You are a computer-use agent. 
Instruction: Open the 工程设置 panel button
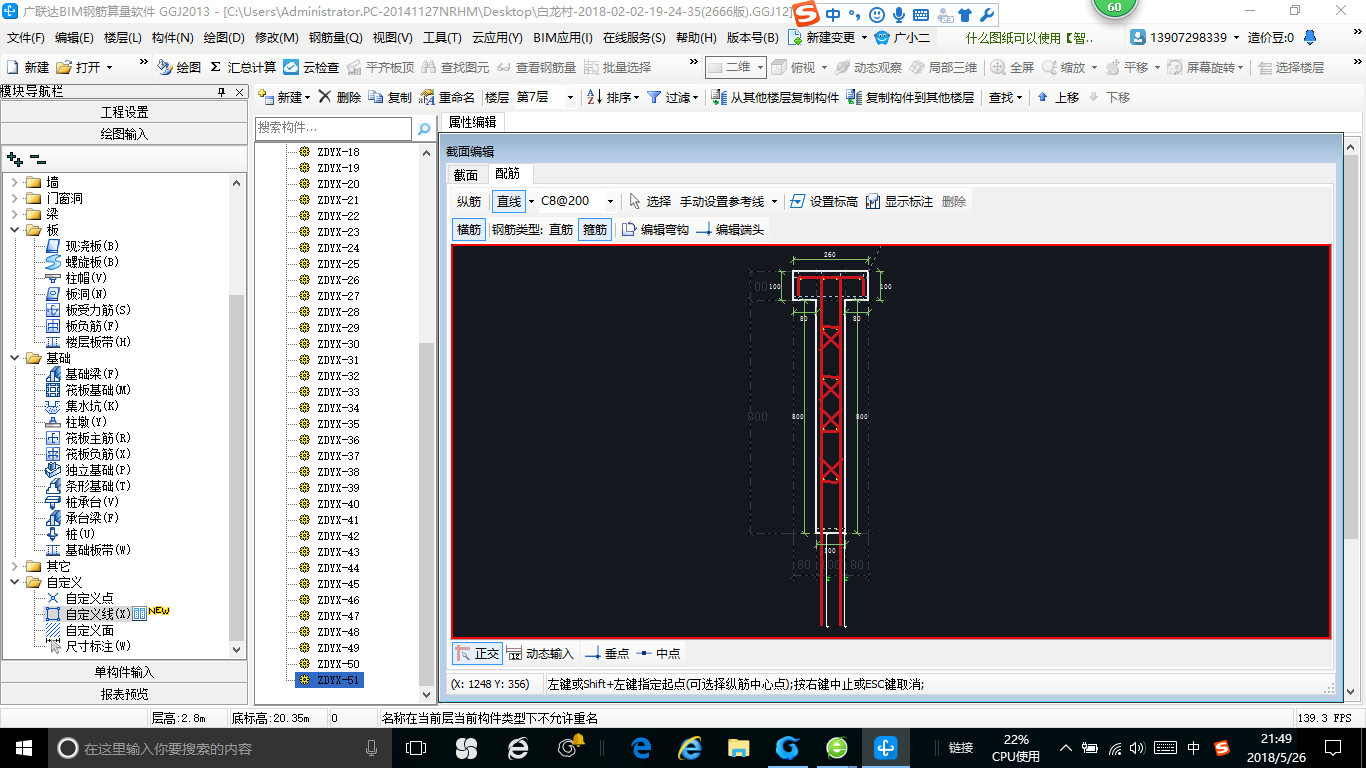point(124,112)
